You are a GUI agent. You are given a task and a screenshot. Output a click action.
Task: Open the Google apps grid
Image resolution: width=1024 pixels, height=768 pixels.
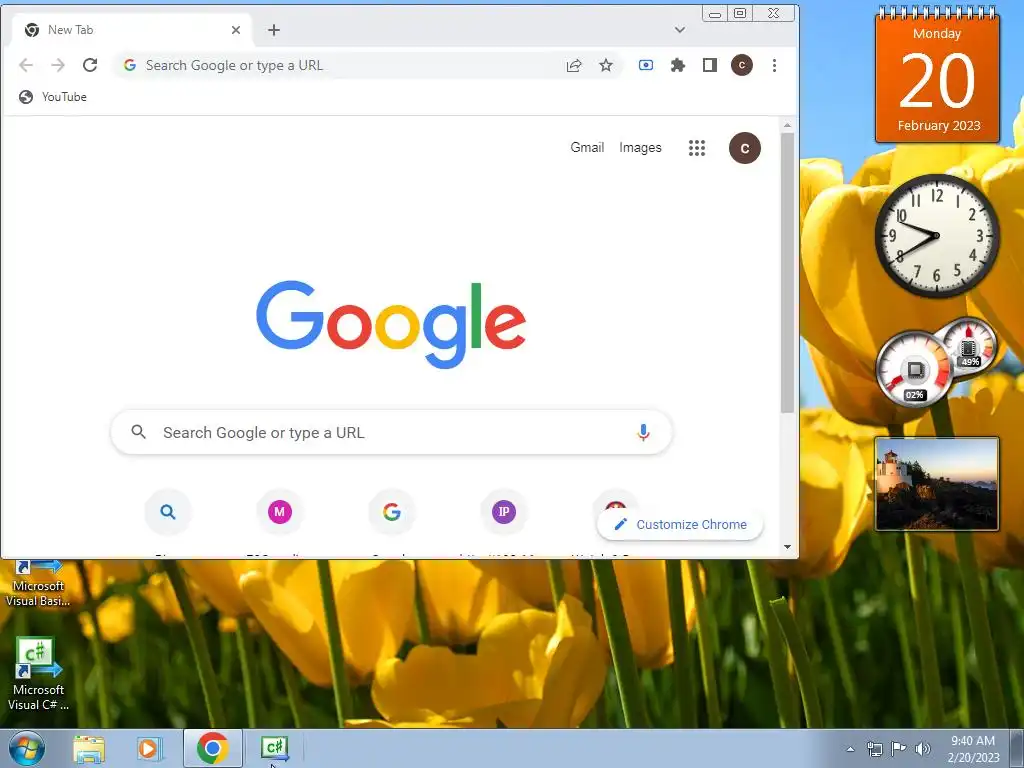(697, 148)
